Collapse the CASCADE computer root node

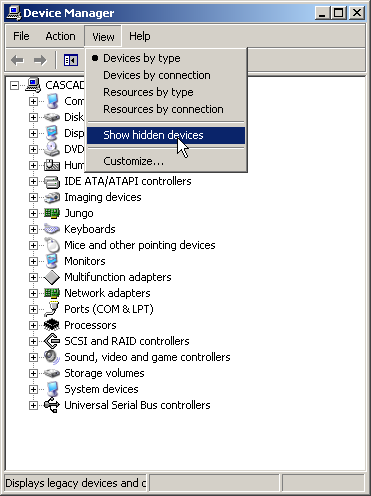point(14,85)
